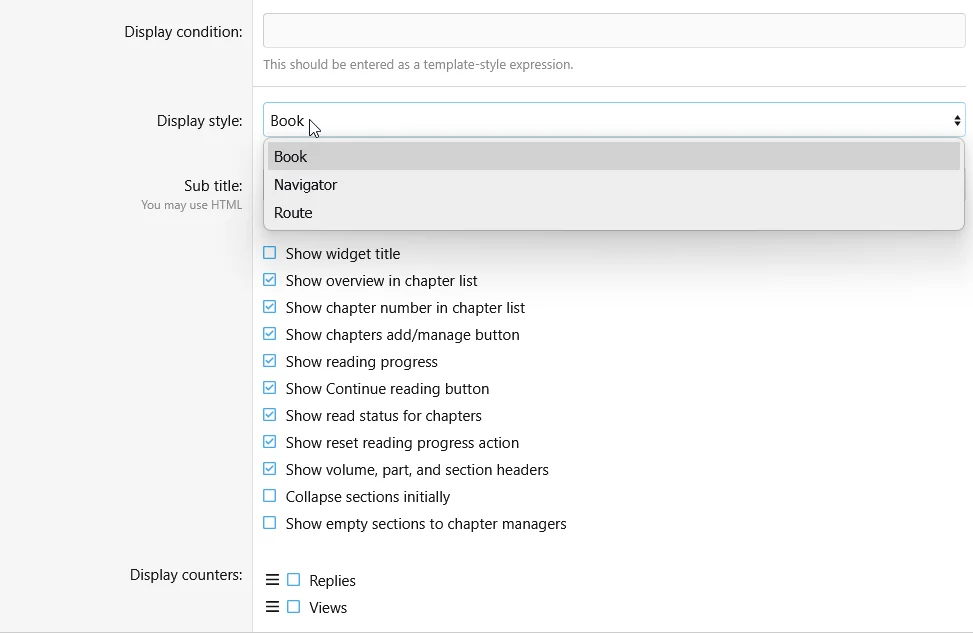
Task: Click the Sub title label
Action: click(x=213, y=186)
